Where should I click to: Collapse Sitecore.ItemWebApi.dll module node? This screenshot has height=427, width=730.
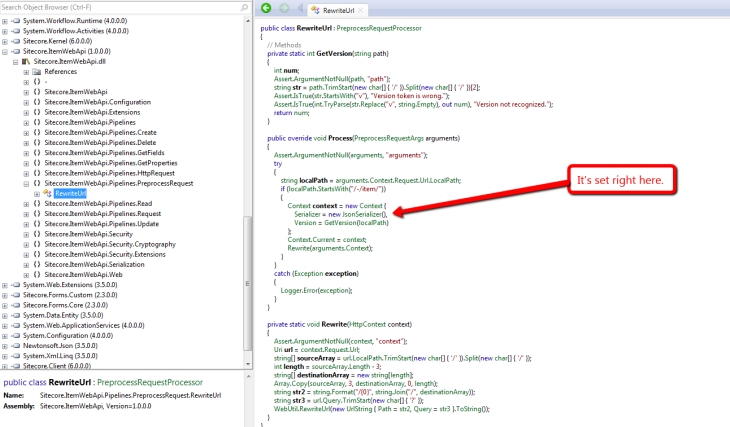[15, 62]
